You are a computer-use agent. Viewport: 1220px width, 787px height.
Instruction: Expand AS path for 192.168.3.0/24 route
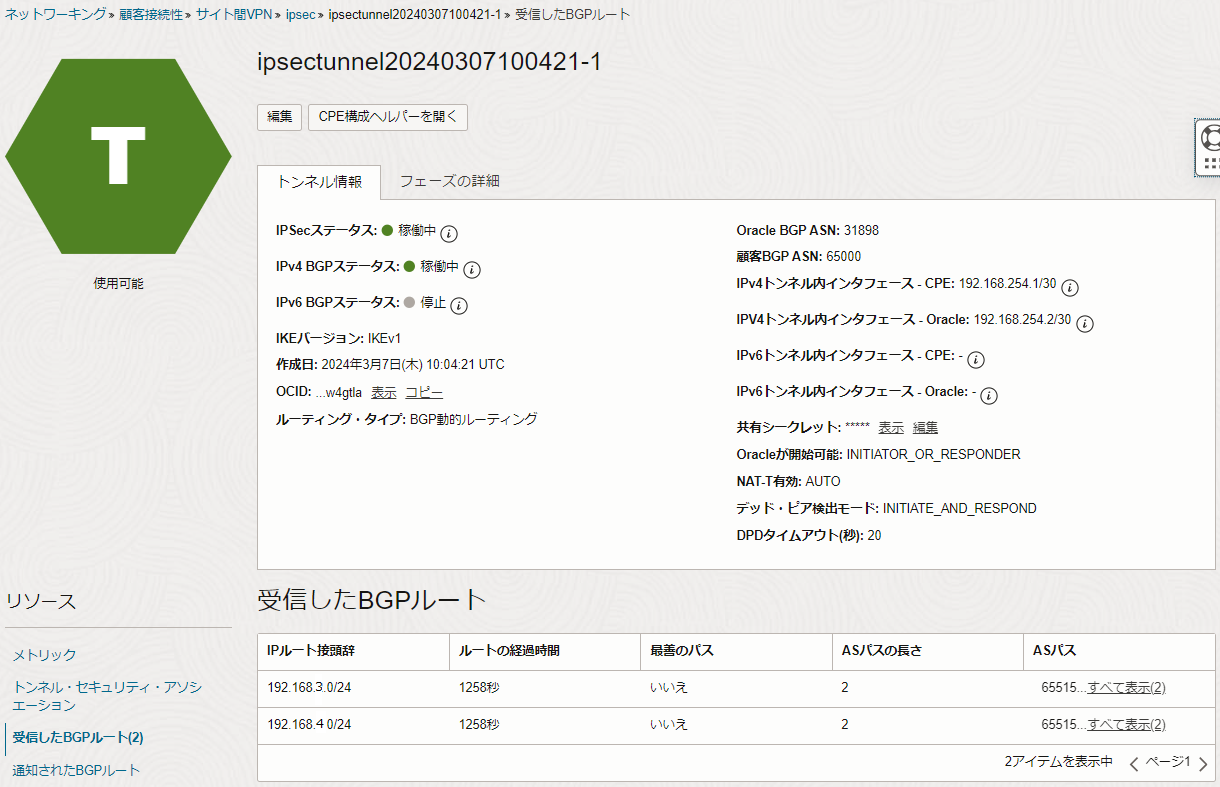(x=1126, y=687)
